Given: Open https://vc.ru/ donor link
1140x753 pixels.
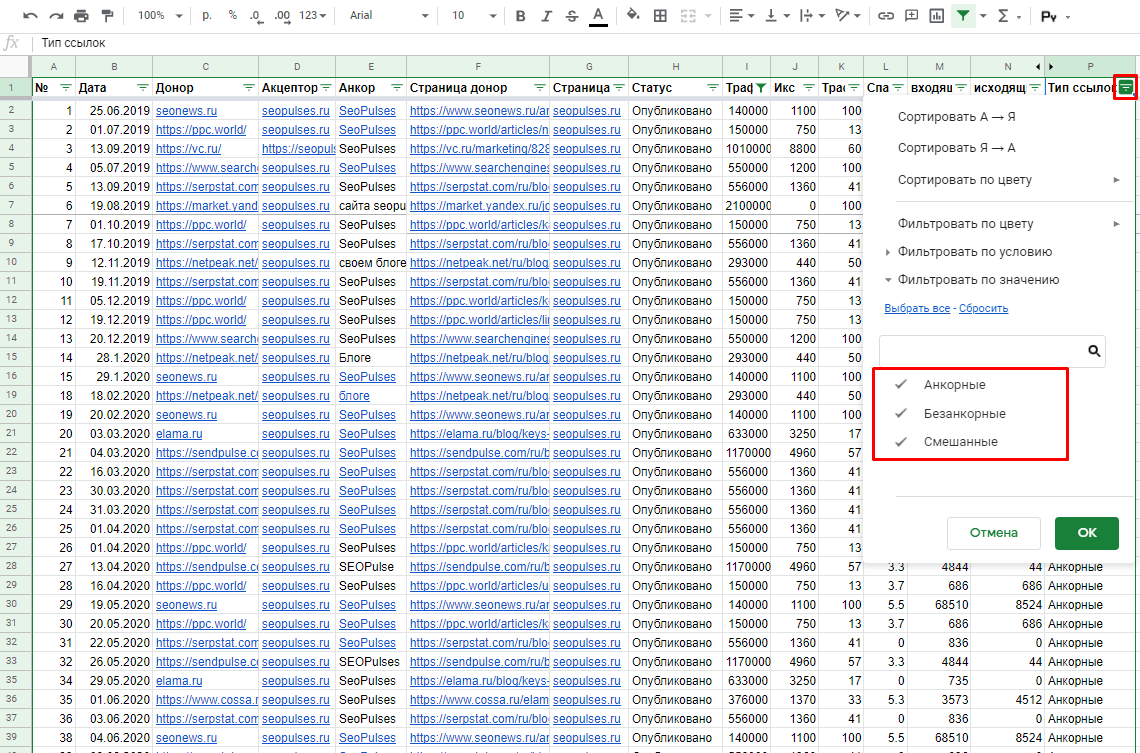Looking at the screenshot, I should pyautogui.click(x=188, y=148).
